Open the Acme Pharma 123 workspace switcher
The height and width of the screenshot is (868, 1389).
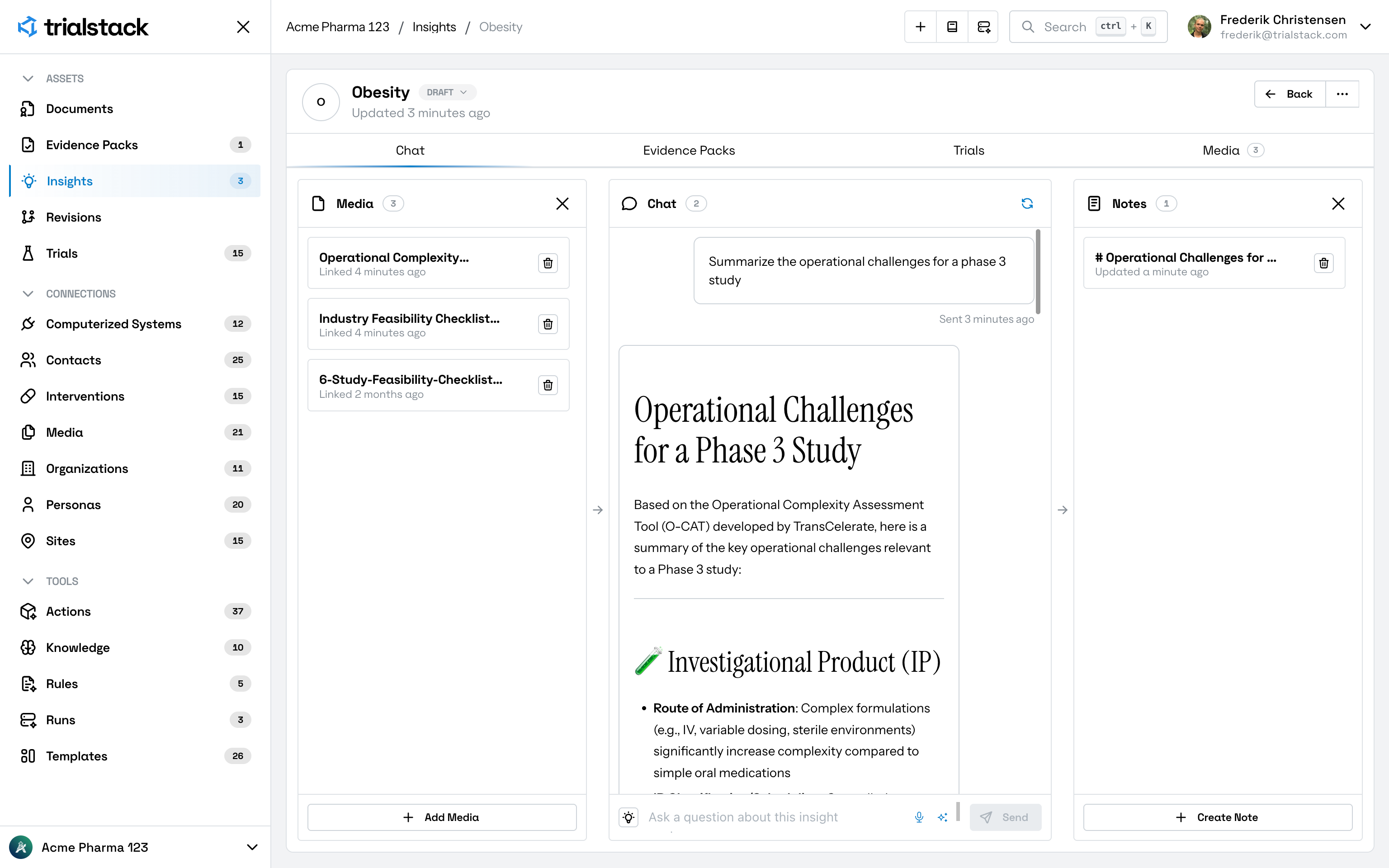136,847
